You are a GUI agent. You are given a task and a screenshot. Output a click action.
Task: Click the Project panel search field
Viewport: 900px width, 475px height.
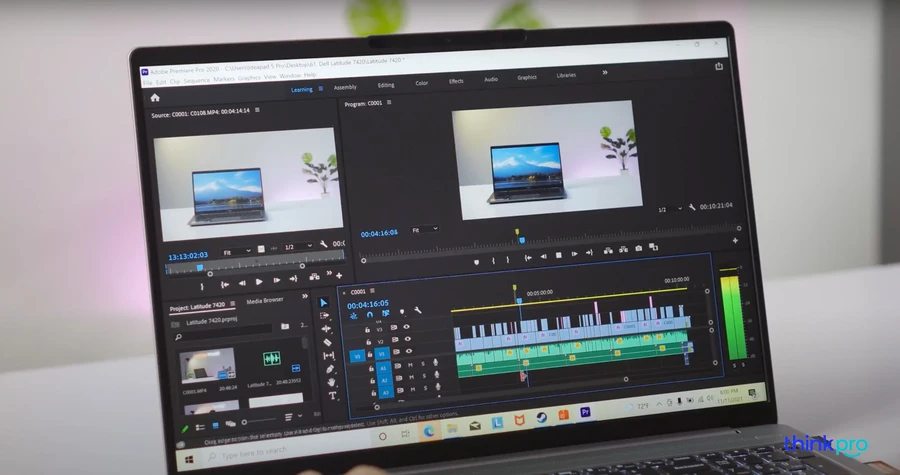224,332
